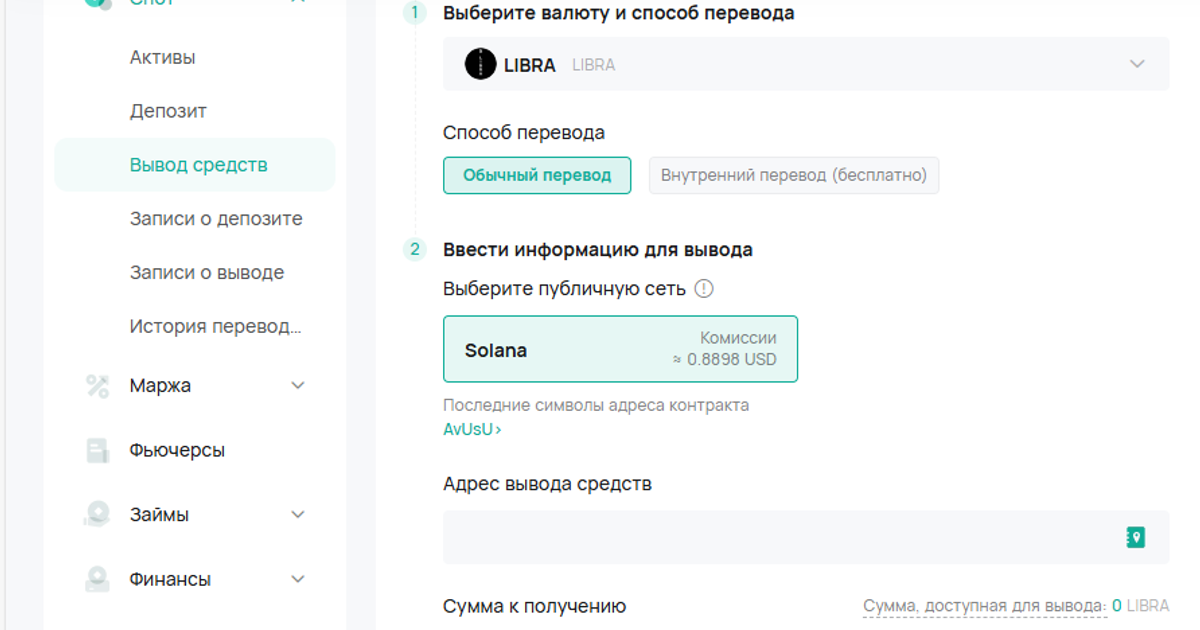Image resolution: width=1200 pixels, height=630 pixels.
Task: Expand the Займы sidebar section
Action: [297, 515]
